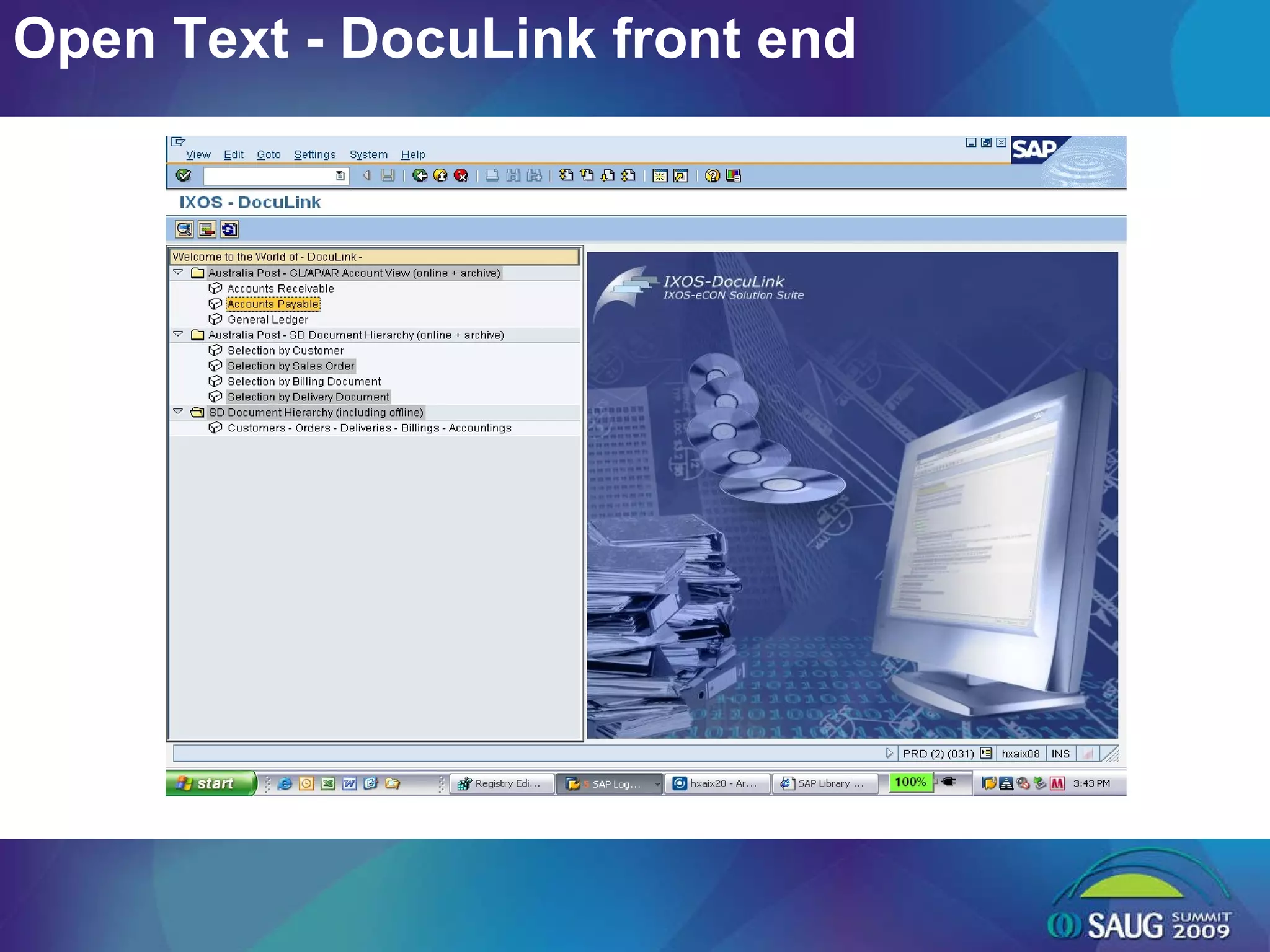The image size is (1270, 952).
Task: Collapse the SD Document Hierarchy (including offline) folder
Action: [178, 412]
